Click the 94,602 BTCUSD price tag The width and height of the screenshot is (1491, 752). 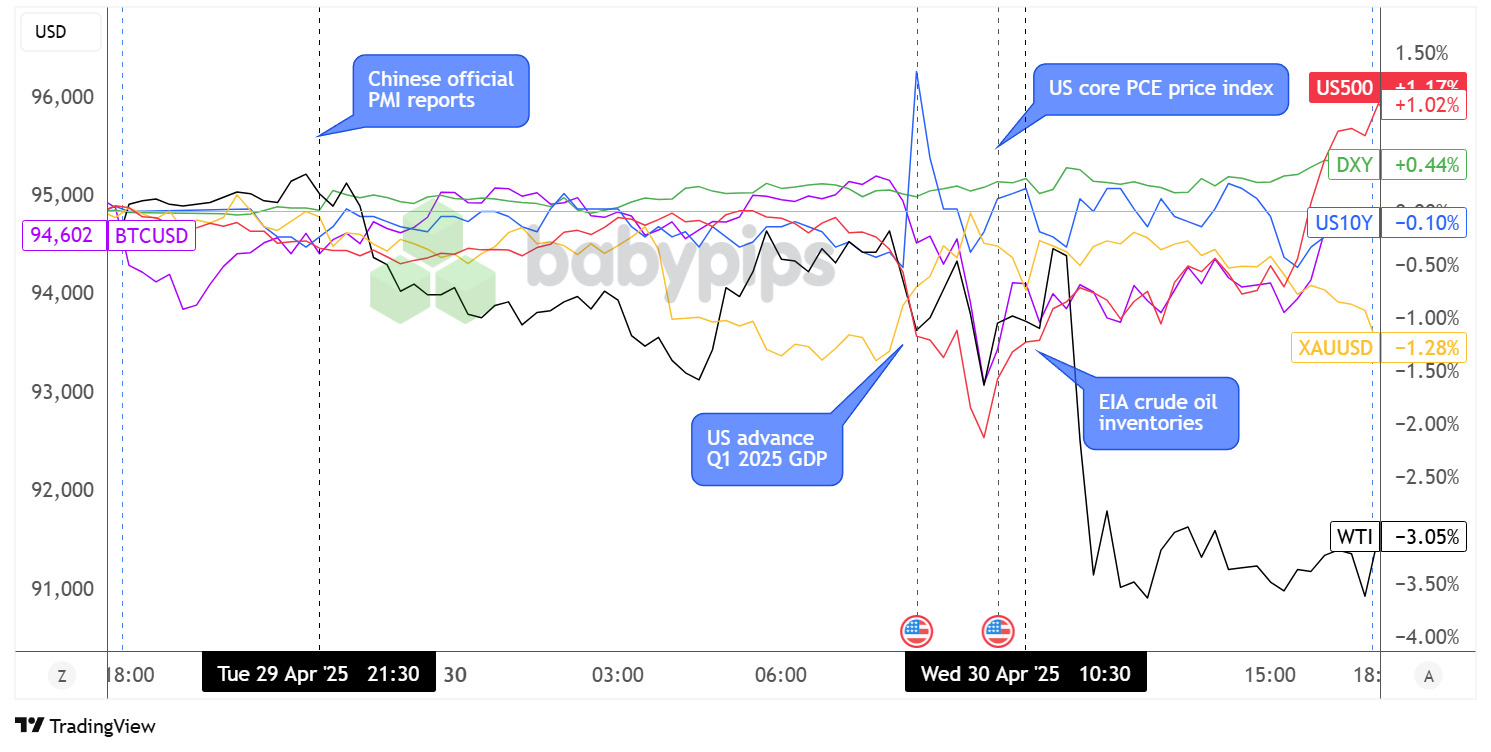point(64,236)
